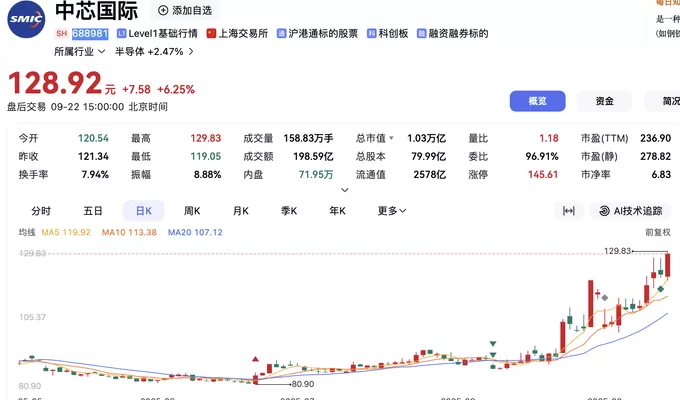The height and width of the screenshot is (400, 680).
Task: Click the 前复权 adjustment option
Action: (x=657, y=233)
